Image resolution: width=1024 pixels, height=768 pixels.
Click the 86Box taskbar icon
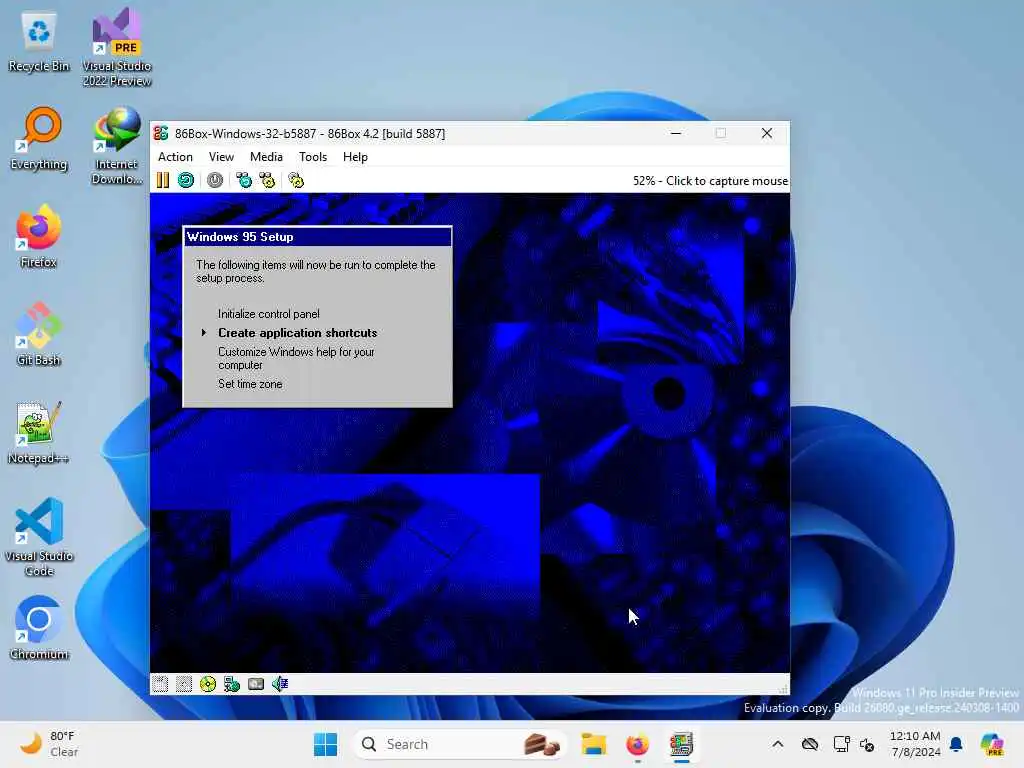pyautogui.click(x=681, y=744)
